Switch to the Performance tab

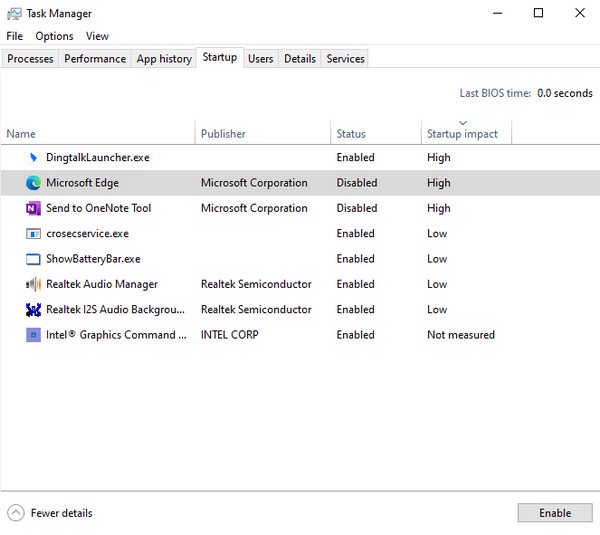[x=95, y=59]
